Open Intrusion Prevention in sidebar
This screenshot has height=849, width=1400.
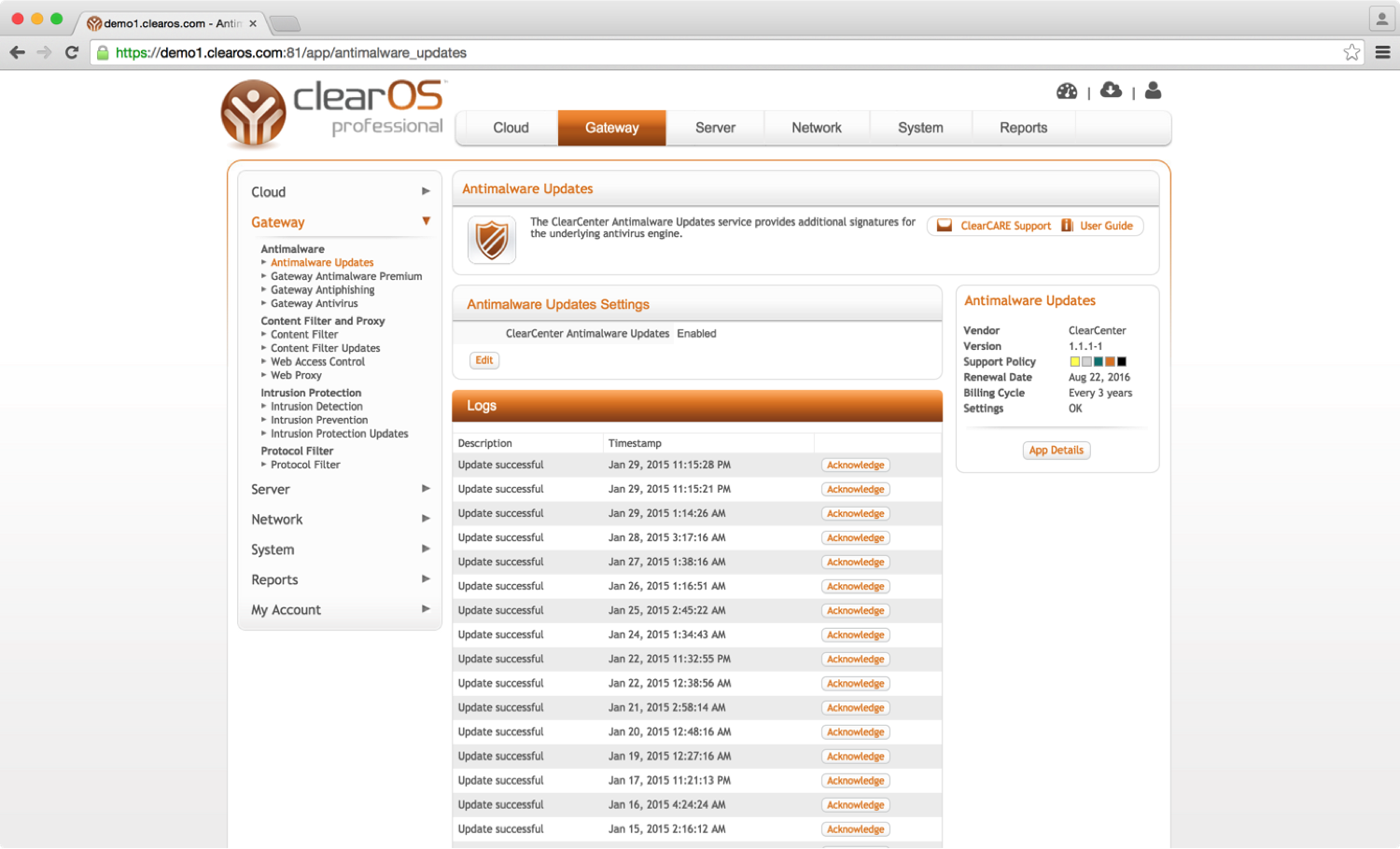pyautogui.click(x=319, y=420)
